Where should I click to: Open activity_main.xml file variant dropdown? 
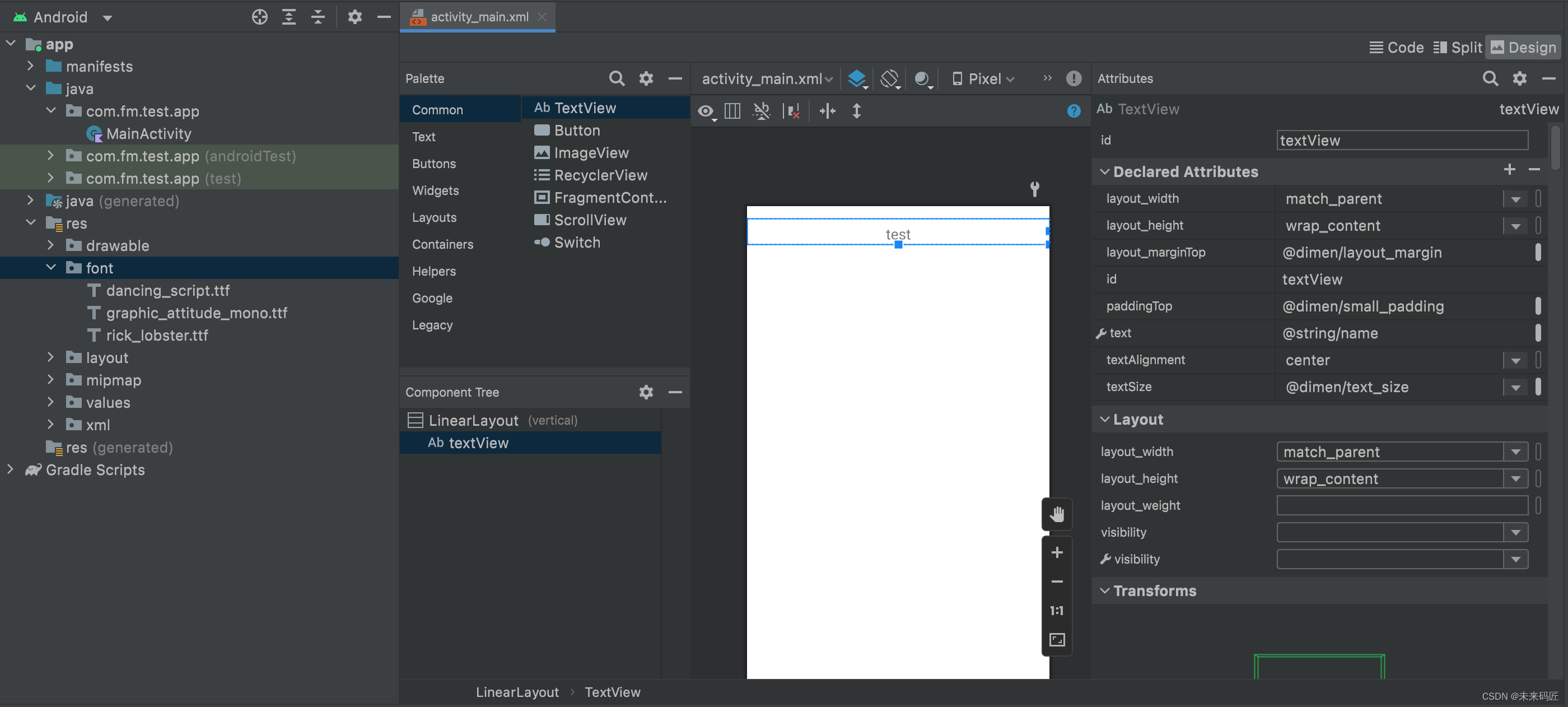767,78
